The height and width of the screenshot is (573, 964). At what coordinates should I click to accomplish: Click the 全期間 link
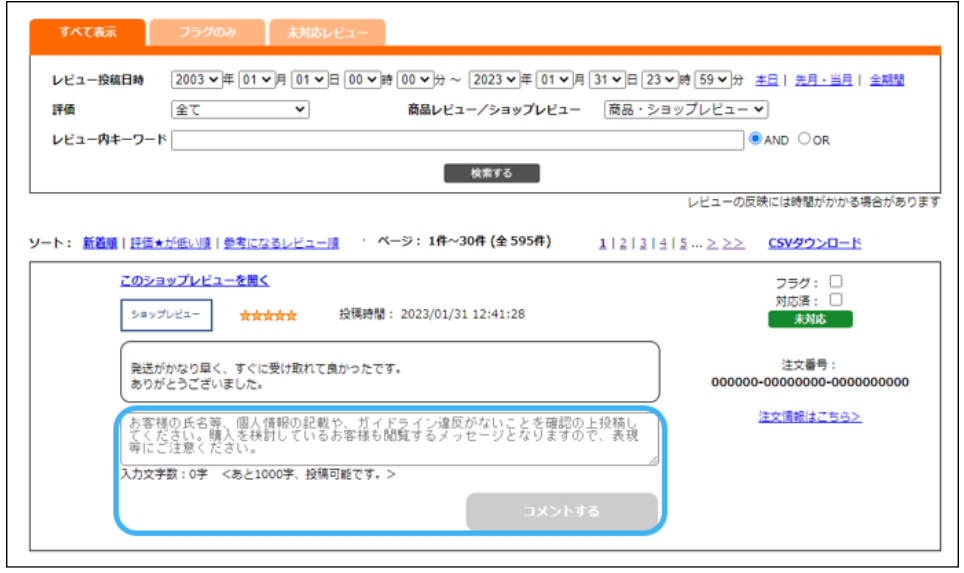[x=887, y=80]
